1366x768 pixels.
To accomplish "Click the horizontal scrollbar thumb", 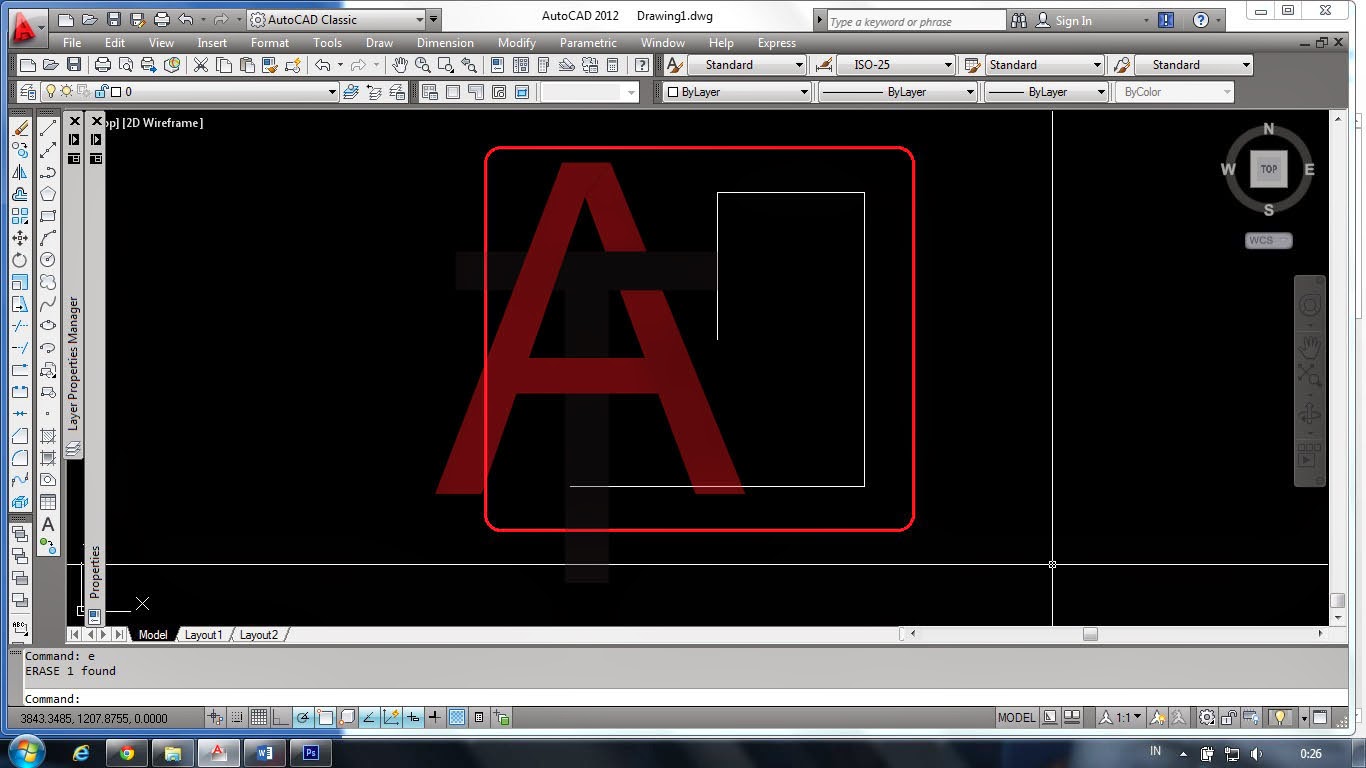I will tap(1090, 634).
